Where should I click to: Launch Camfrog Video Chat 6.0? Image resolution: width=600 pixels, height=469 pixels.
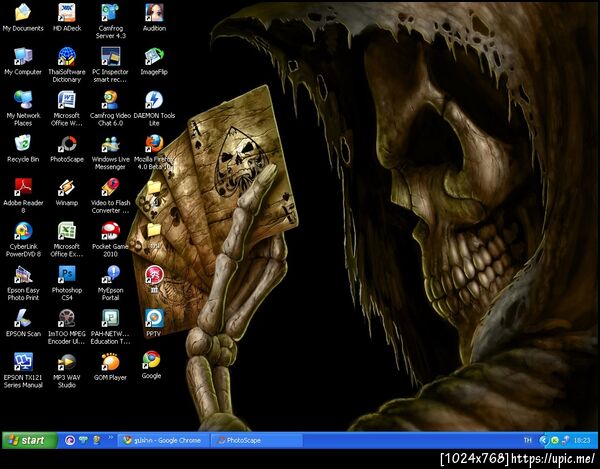(x=111, y=108)
